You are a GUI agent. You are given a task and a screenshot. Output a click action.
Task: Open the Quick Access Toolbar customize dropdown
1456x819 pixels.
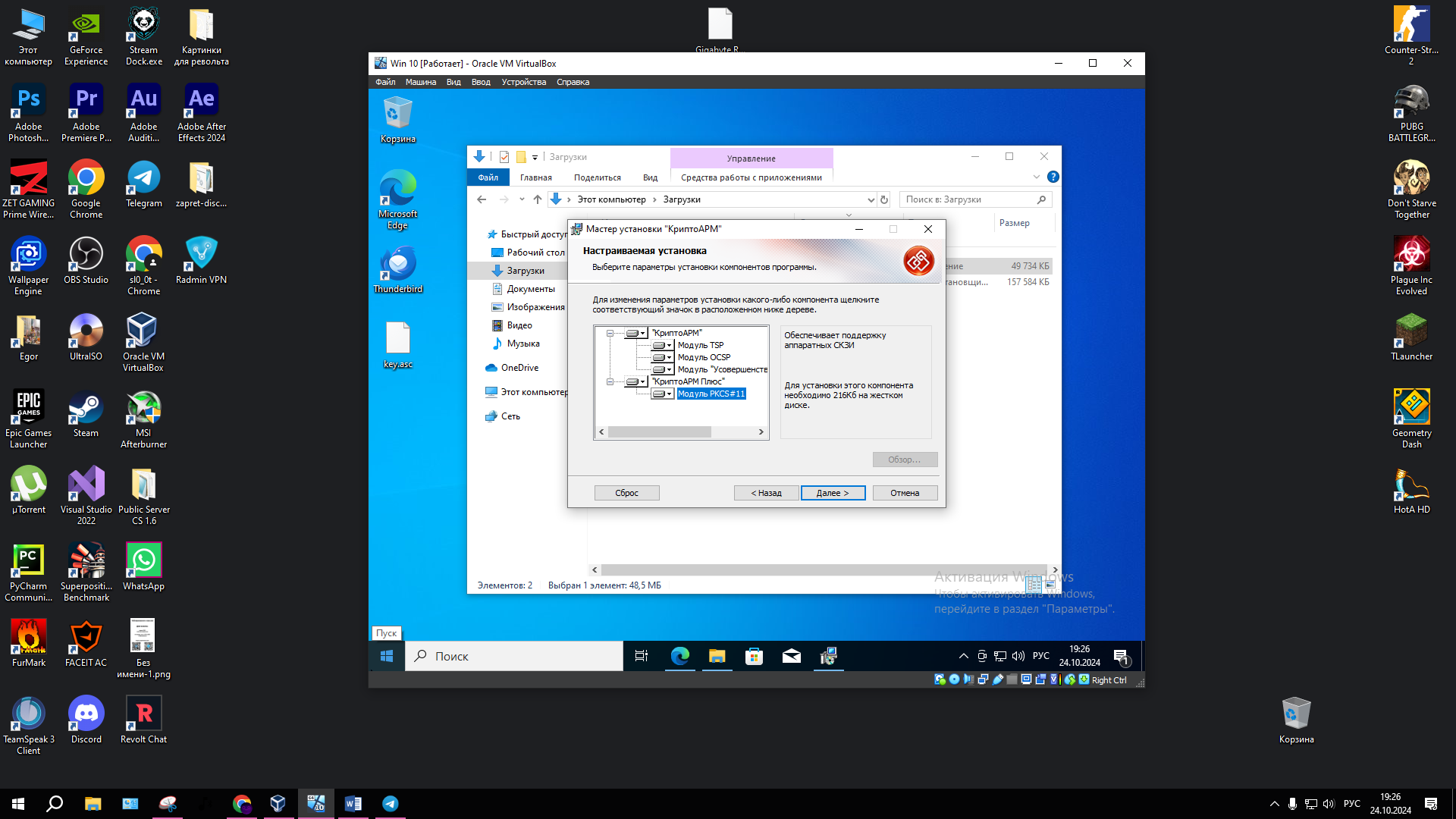(535, 157)
